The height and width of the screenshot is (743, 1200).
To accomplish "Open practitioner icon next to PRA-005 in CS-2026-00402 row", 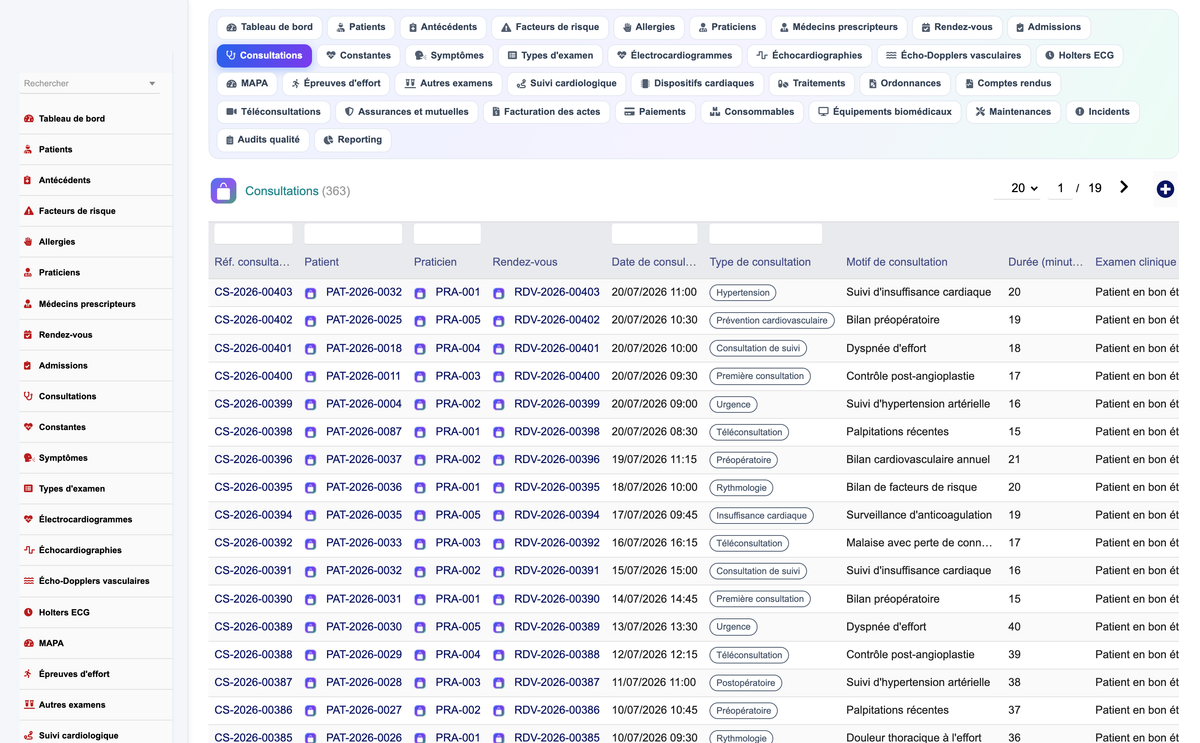I will pyautogui.click(x=420, y=321).
